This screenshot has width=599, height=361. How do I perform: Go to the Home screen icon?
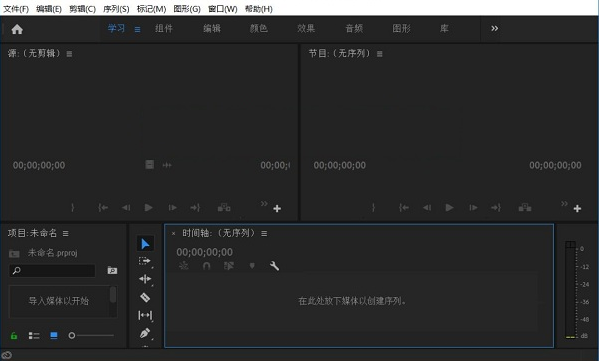[x=17, y=29]
